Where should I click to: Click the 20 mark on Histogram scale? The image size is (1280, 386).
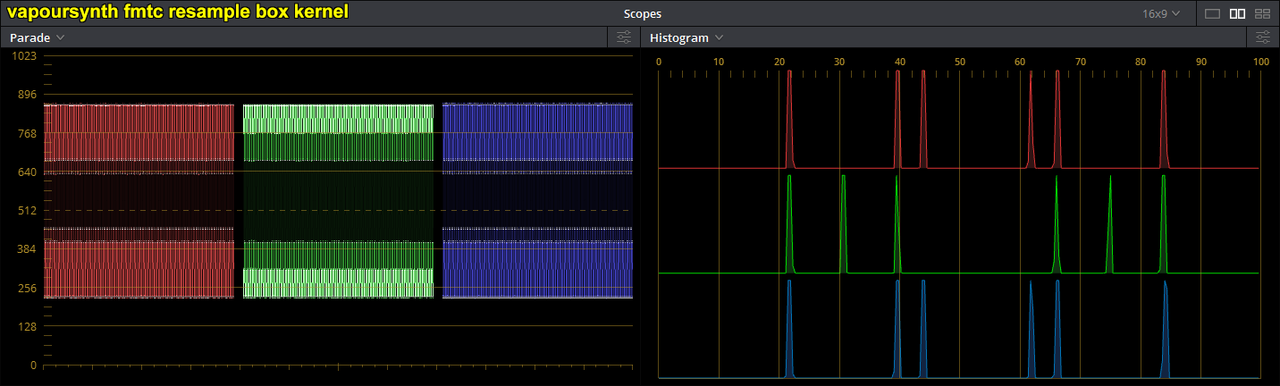point(779,62)
